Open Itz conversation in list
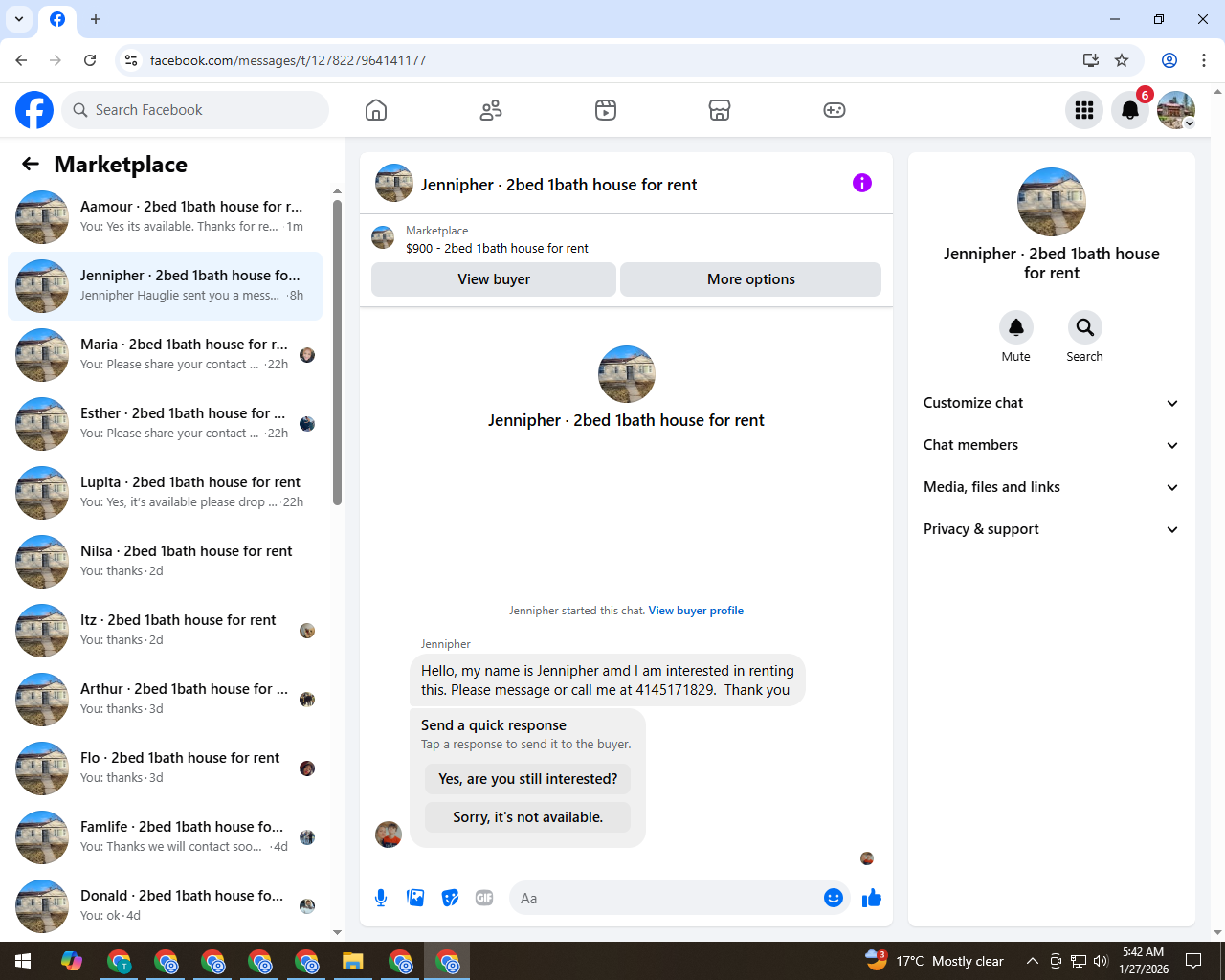Viewport: 1225px width, 980px height. pos(165,630)
